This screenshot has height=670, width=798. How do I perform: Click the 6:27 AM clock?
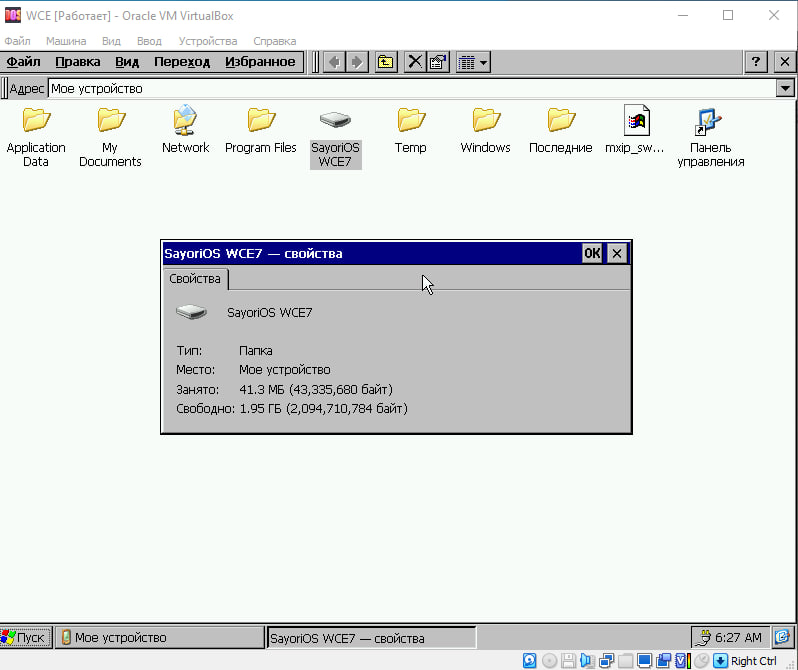pyautogui.click(x=738, y=637)
